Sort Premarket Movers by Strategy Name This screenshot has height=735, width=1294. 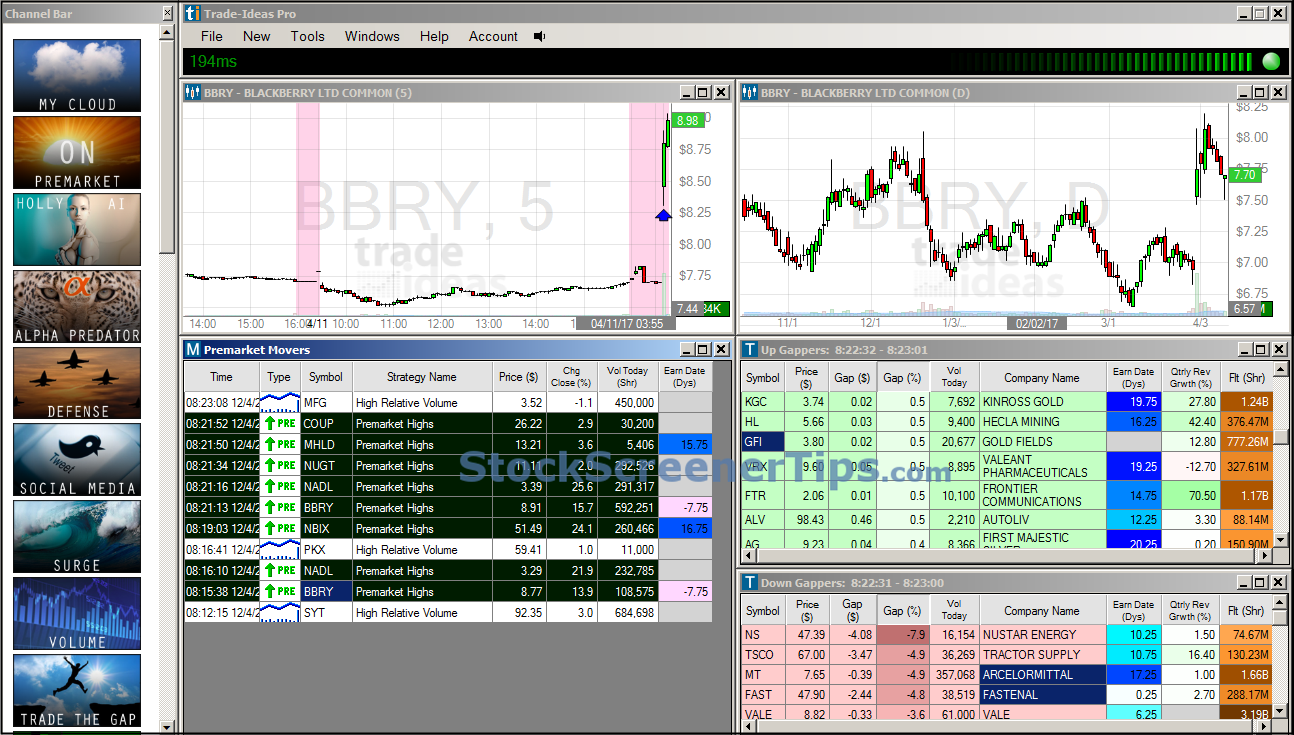pyautogui.click(x=422, y=377)
